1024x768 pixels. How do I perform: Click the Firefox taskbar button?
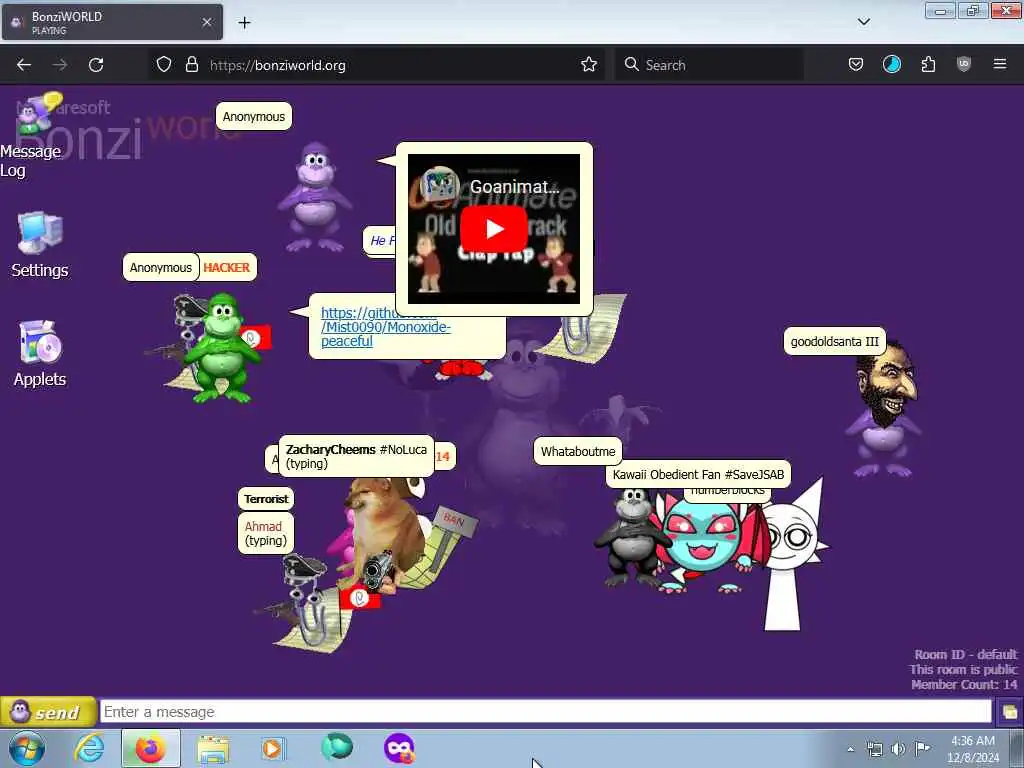pyautogui.click(x=150, y=748)
